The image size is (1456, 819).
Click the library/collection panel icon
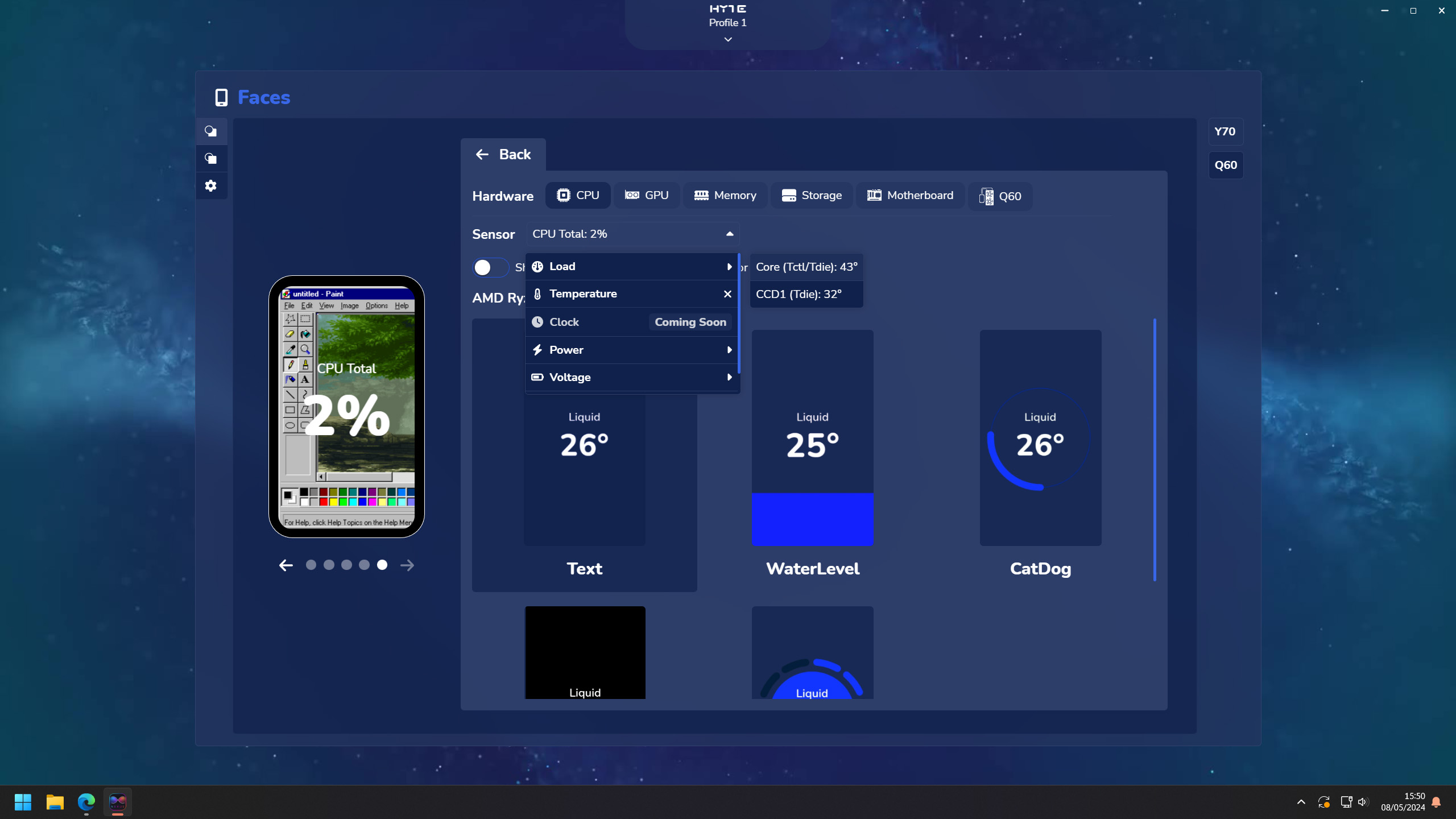pyautogui.click(x=211, y=158)
